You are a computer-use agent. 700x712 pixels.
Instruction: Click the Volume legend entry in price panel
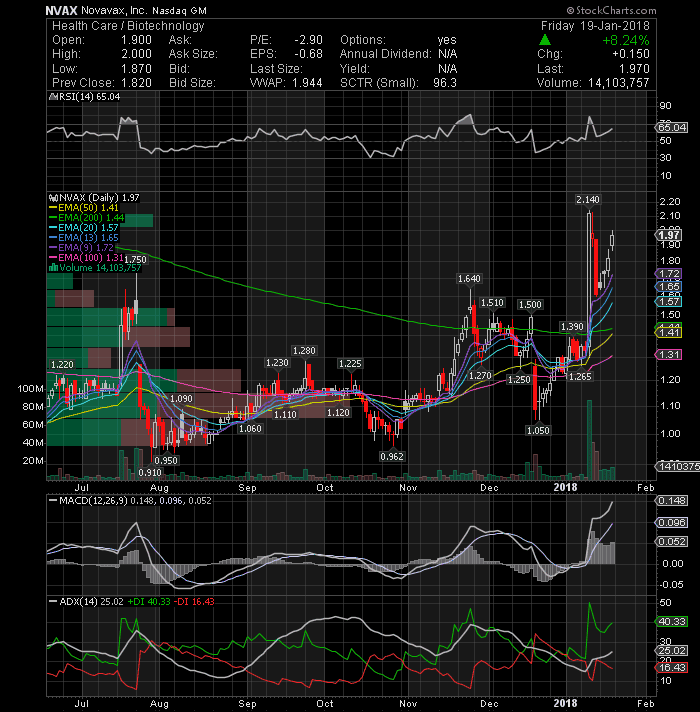[95, 267]
